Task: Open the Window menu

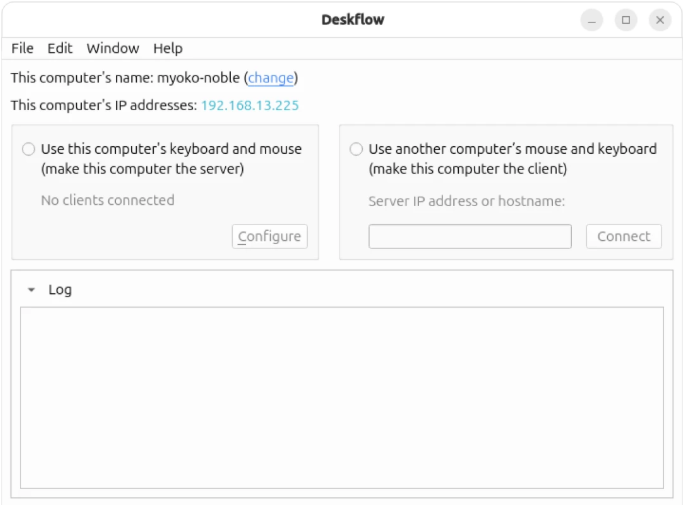Action: click(x=113, y=48)
